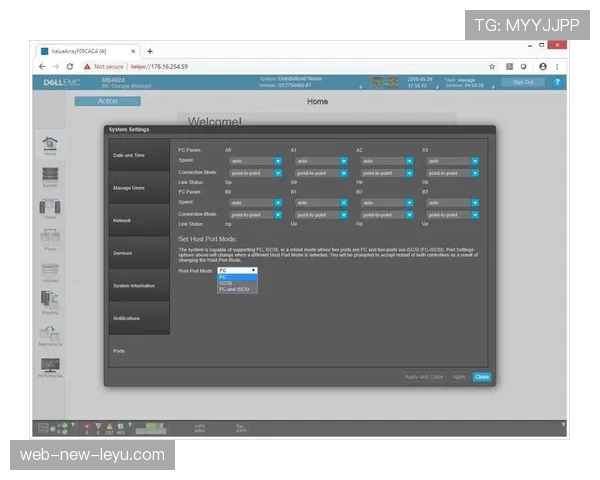Select the ValueArray browser tab
This screenshot has height=480, width=600.
[88, 51]
